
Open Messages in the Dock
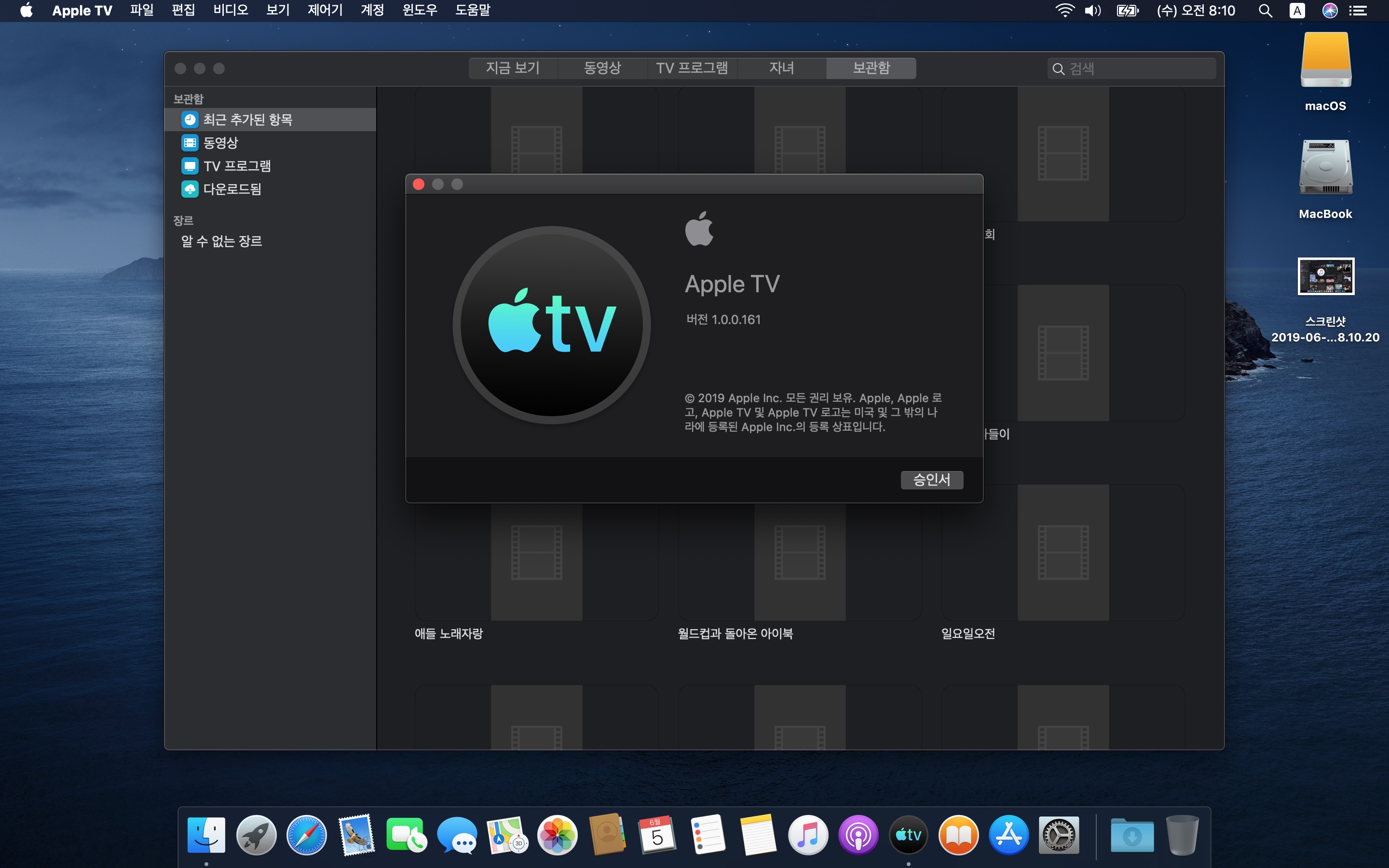coord(457,835)
